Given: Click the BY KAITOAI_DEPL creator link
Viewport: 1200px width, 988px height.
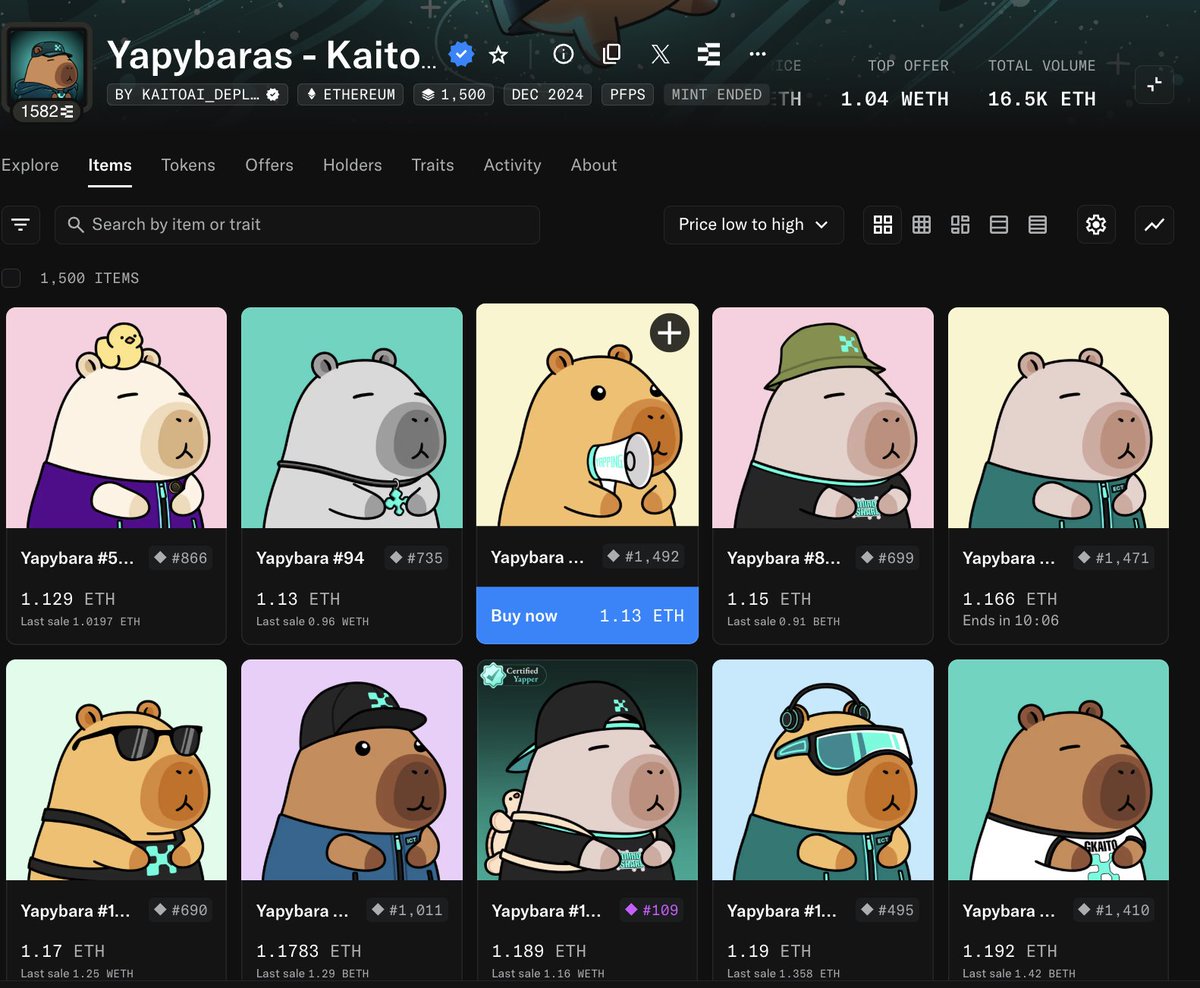Looking at the screenshot, I should tap(199, 95).
